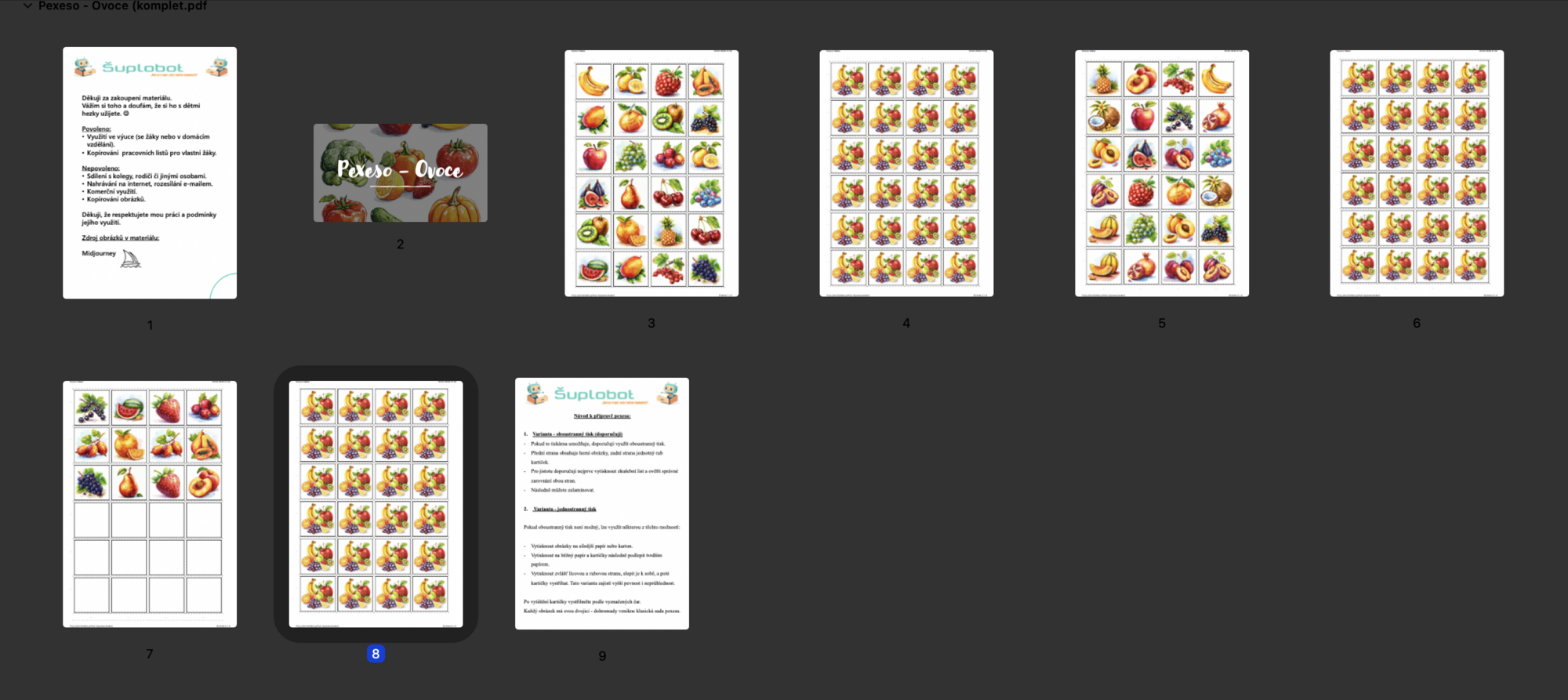Collapse the Pexeso - Ovoce PDF chevron
Image resolution: width=1568 pixels, height=700 pixels.
pyautogui.click(x=27, y=5)
